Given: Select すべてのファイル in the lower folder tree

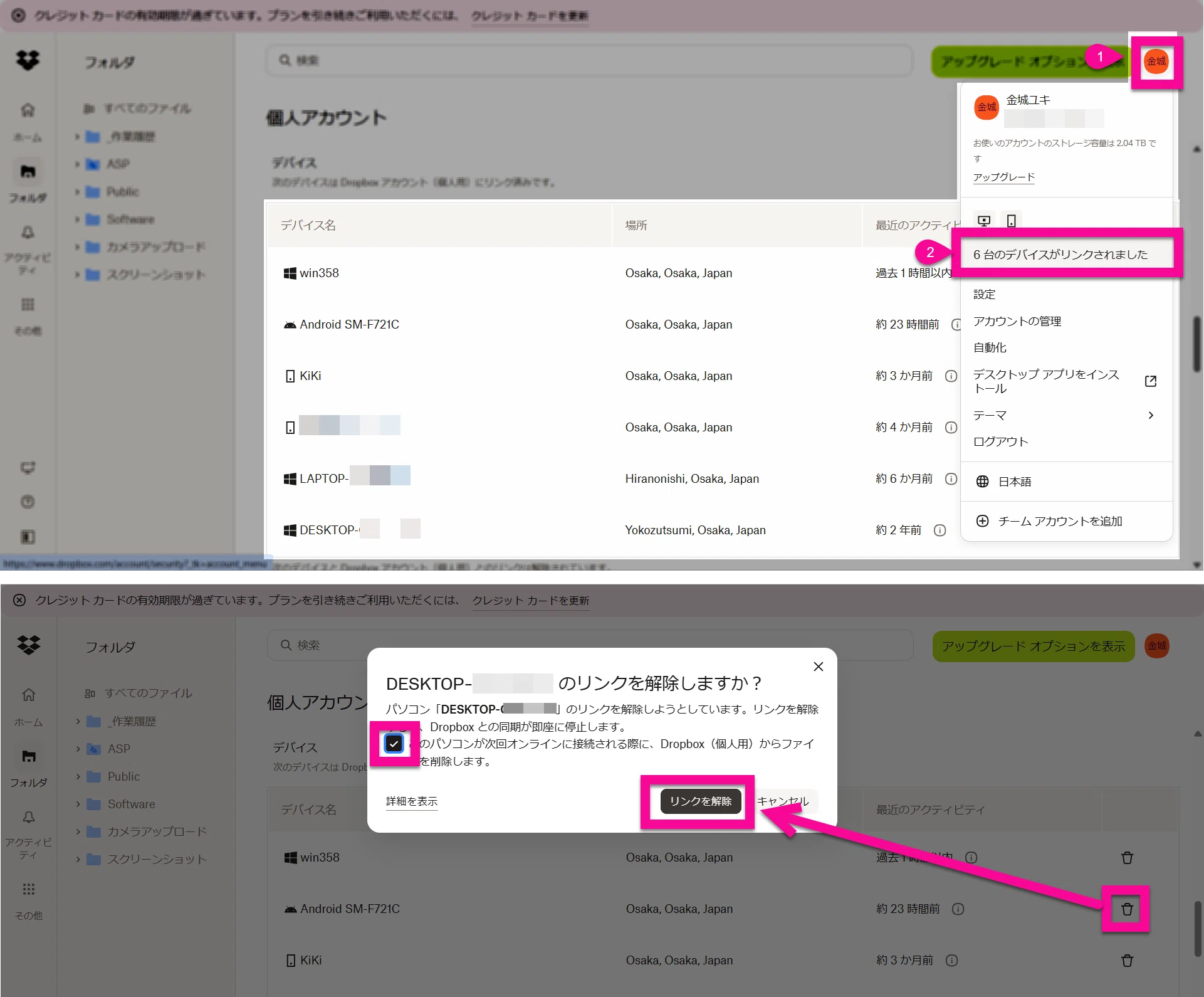Looking at the screenshot, I should [x=148, y=693].
